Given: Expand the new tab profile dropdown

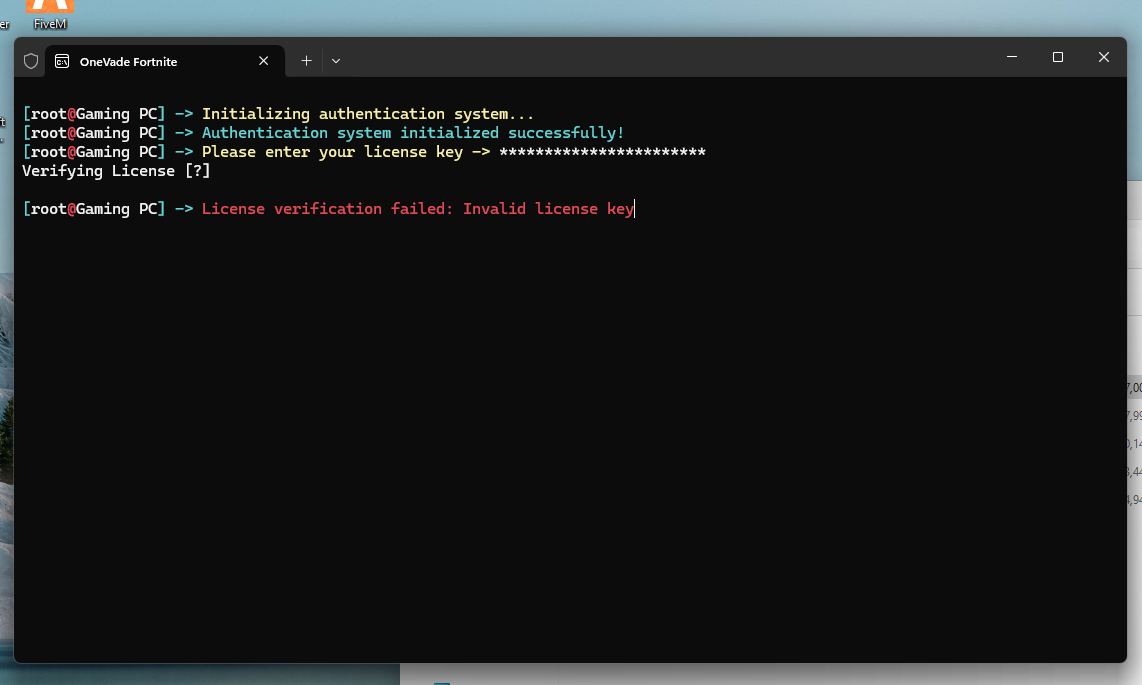Looking at the screenshot, I should (x=336, y=61).
